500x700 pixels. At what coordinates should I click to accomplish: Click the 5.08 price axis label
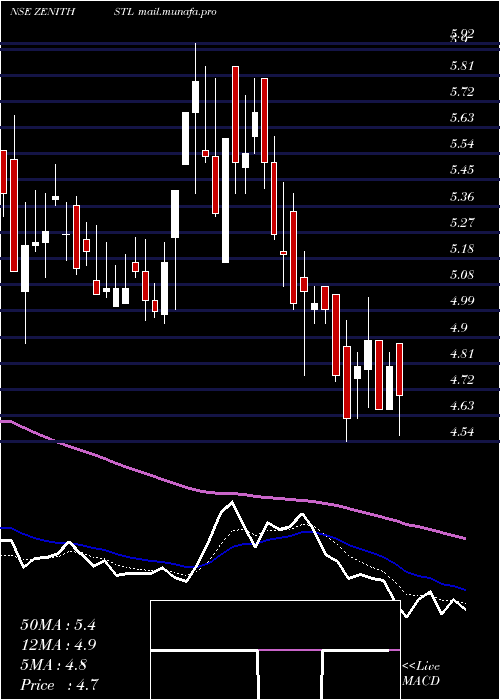tap(462, 275)
